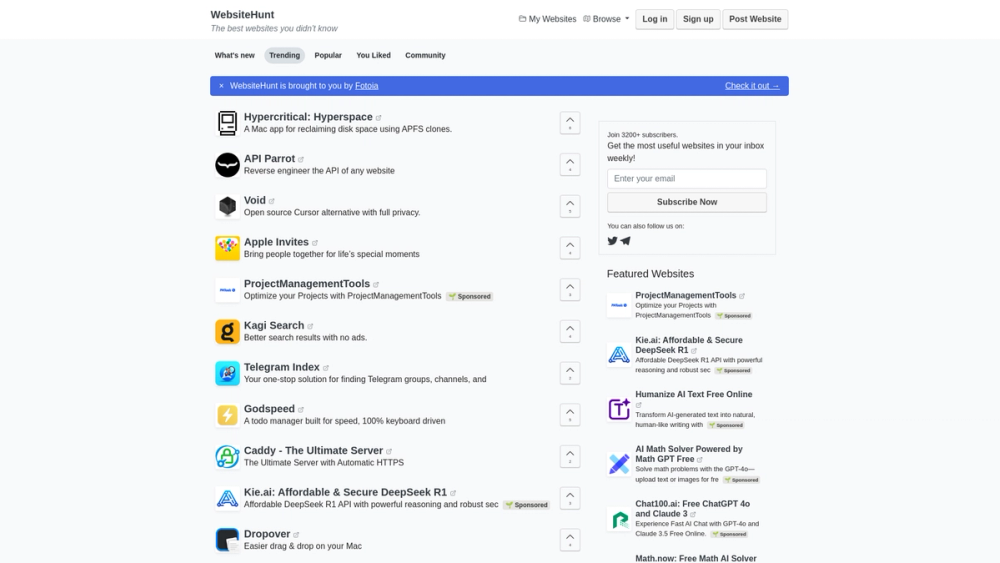
Task: Upvote Caddy - The Ultimate Server
Action: coord(570,457)
